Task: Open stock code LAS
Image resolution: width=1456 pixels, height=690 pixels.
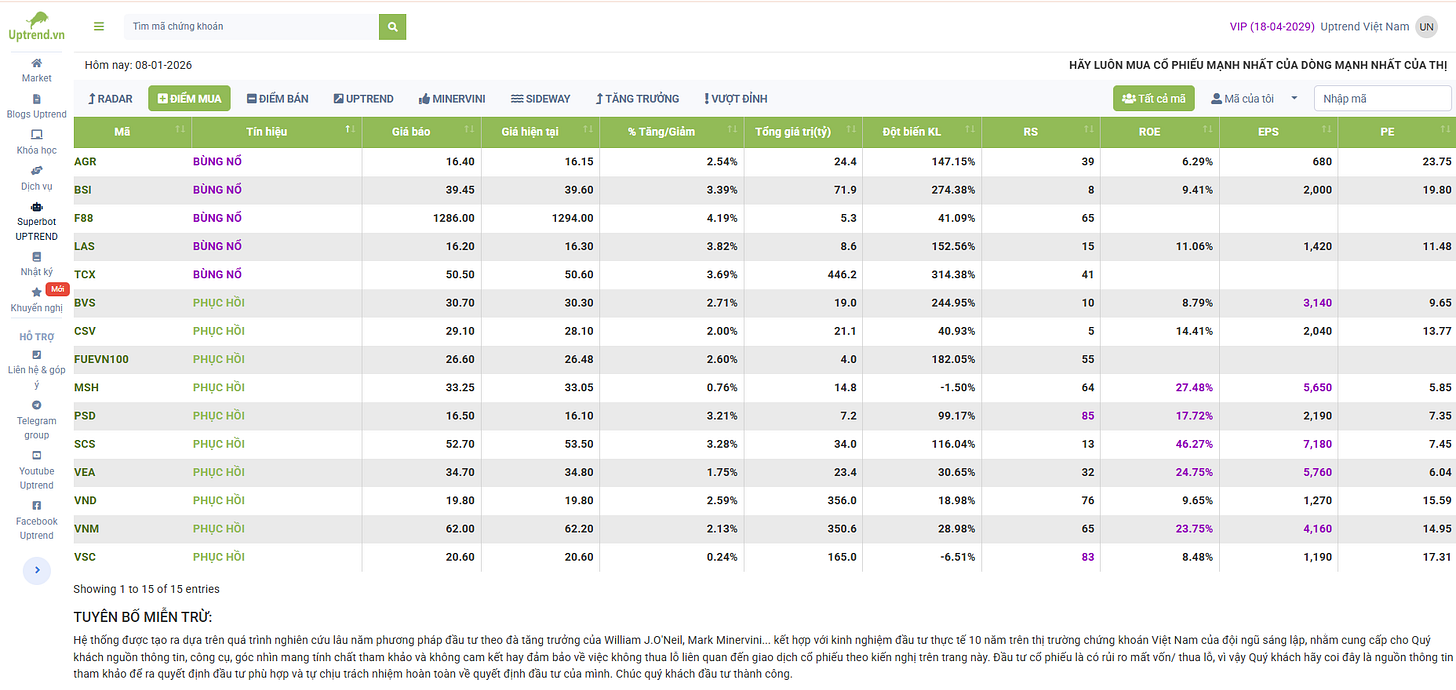Action: (84, 246)
